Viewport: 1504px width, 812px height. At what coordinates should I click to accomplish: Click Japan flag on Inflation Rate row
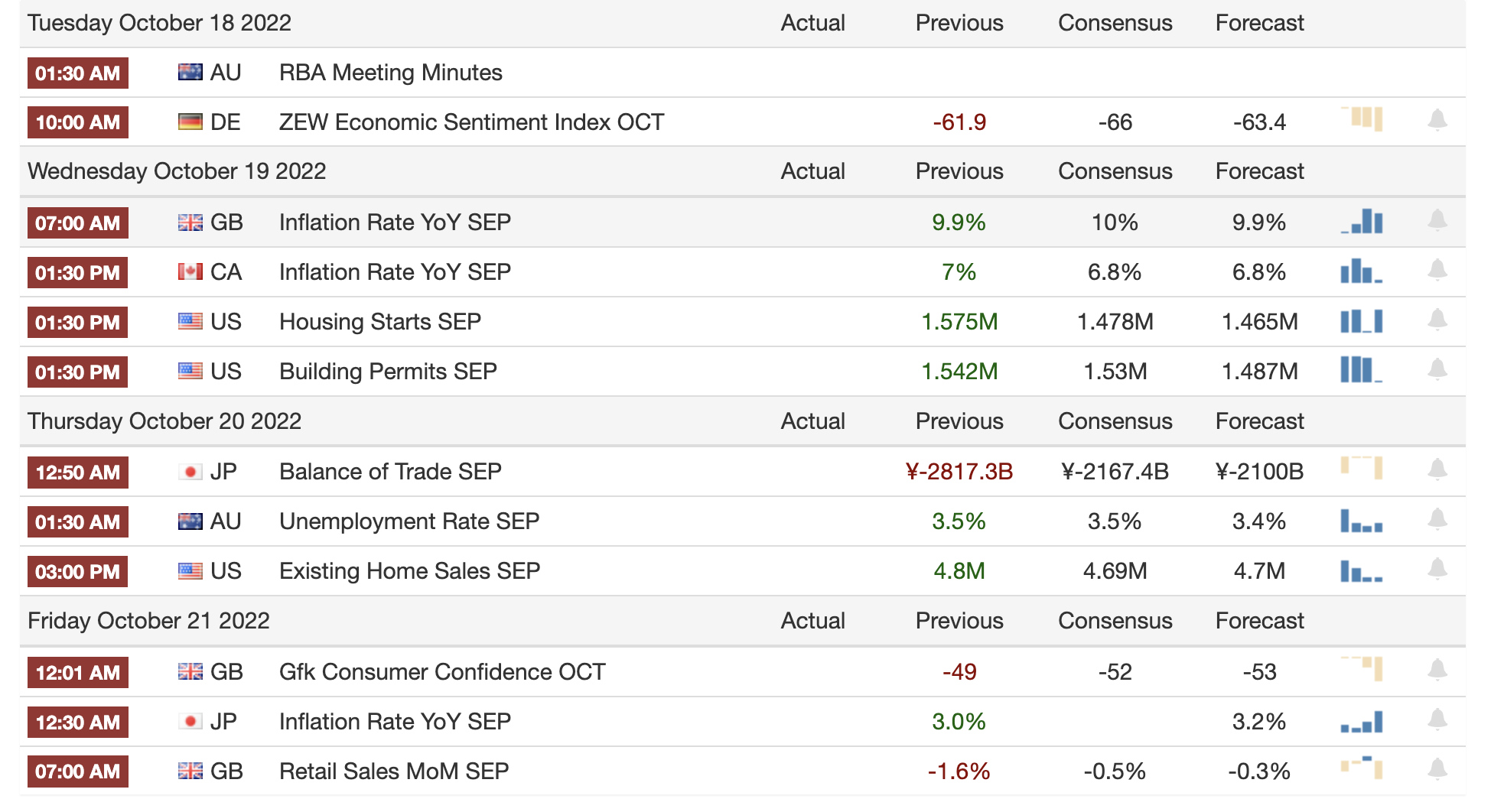tap(190, 721)
